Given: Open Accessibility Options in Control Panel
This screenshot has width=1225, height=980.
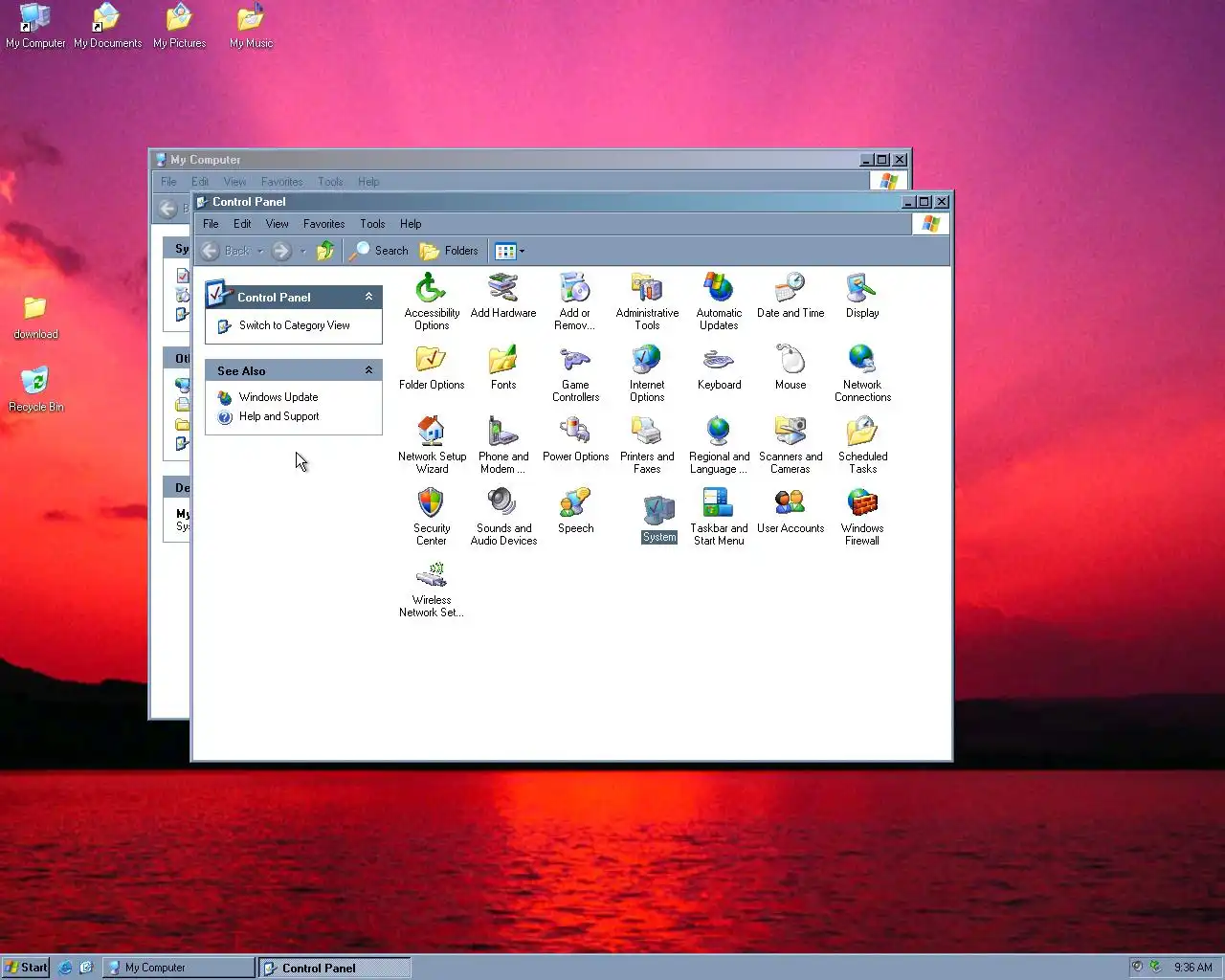Looking at the screenshot, I should [x=432, y=301].
